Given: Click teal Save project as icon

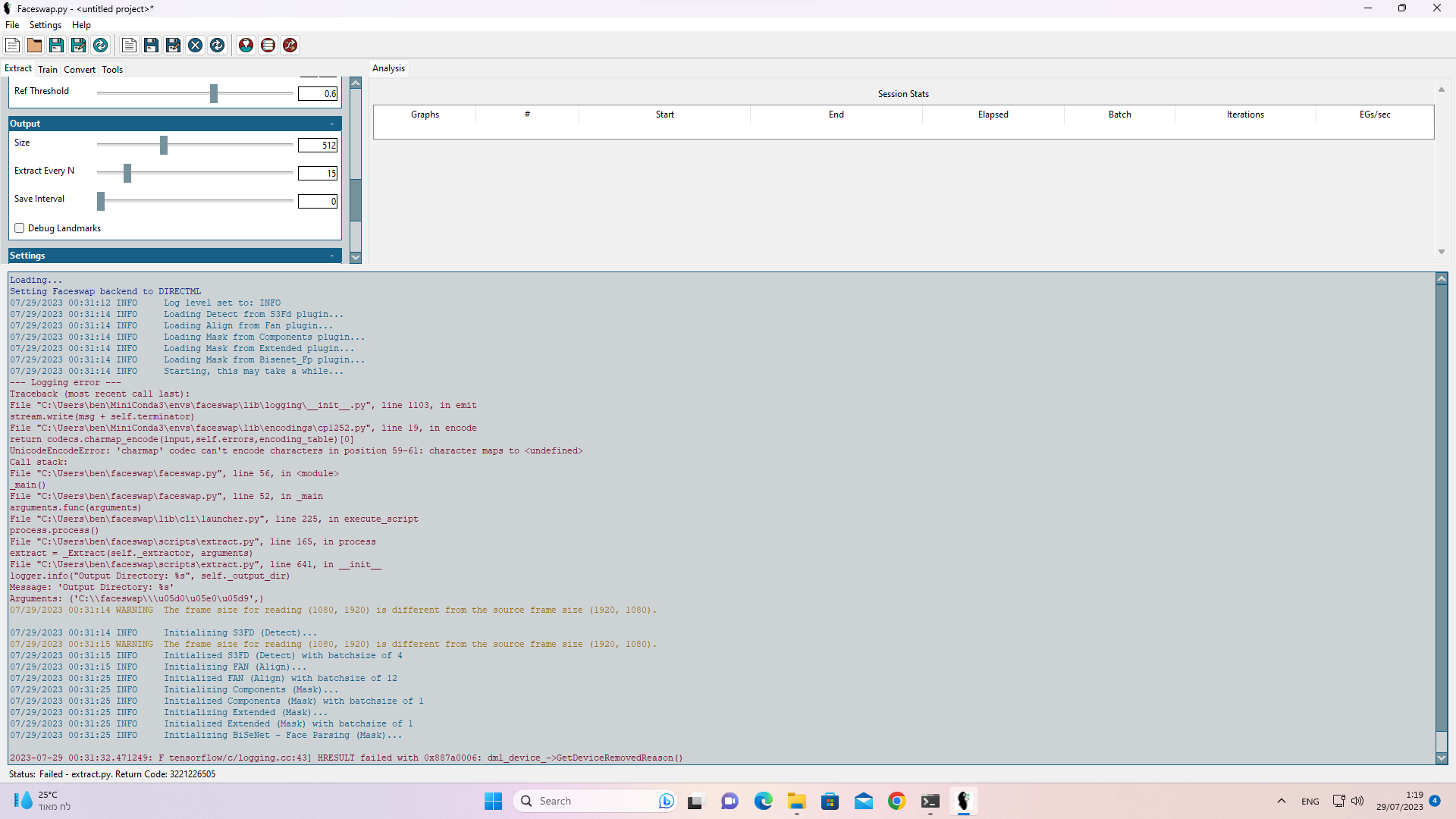Looking at the screenshot, I should click(x=79, y=45).
